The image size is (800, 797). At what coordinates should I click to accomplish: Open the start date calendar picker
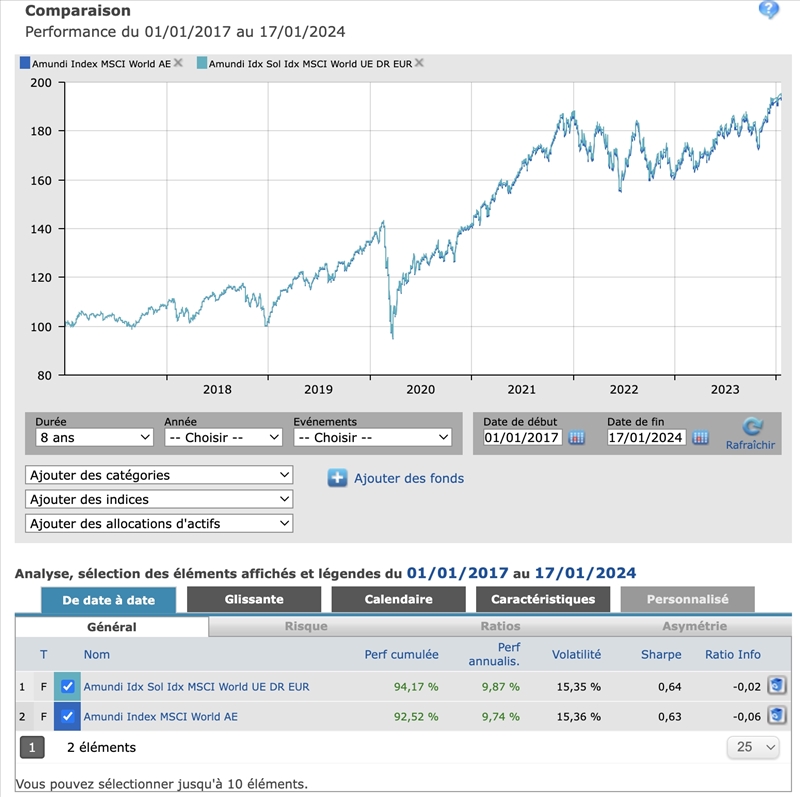click(577, 438)
